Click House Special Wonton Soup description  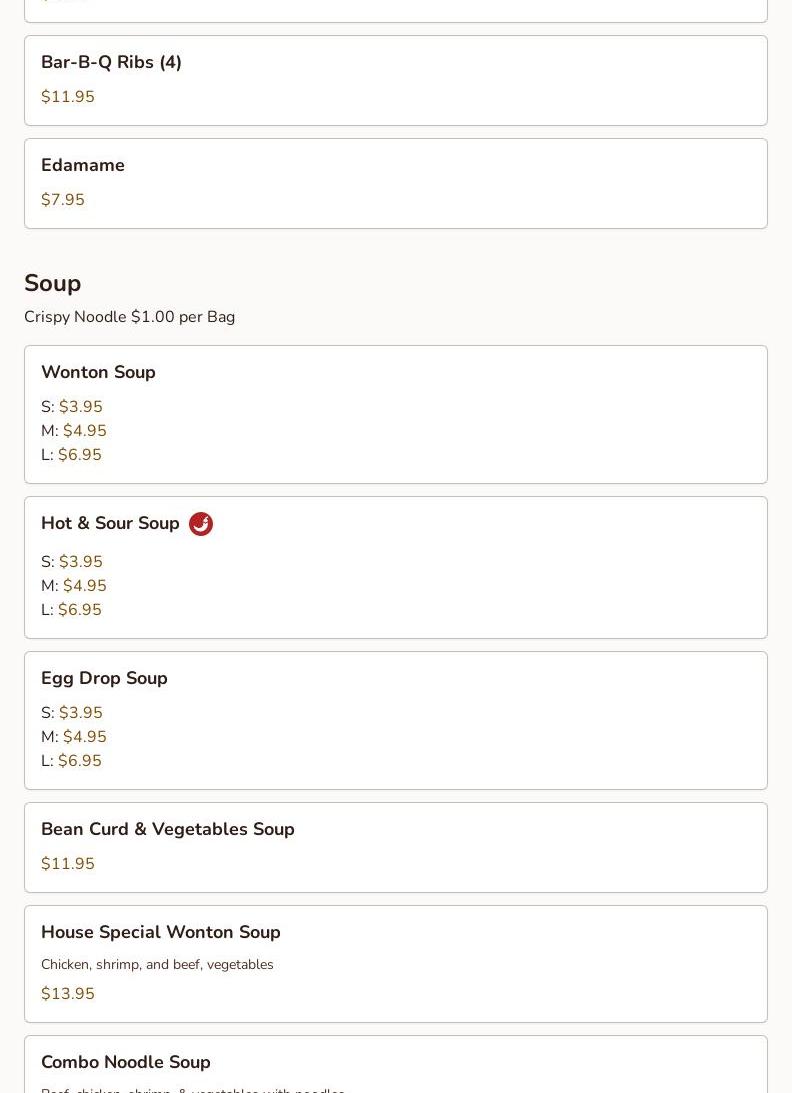157,965
